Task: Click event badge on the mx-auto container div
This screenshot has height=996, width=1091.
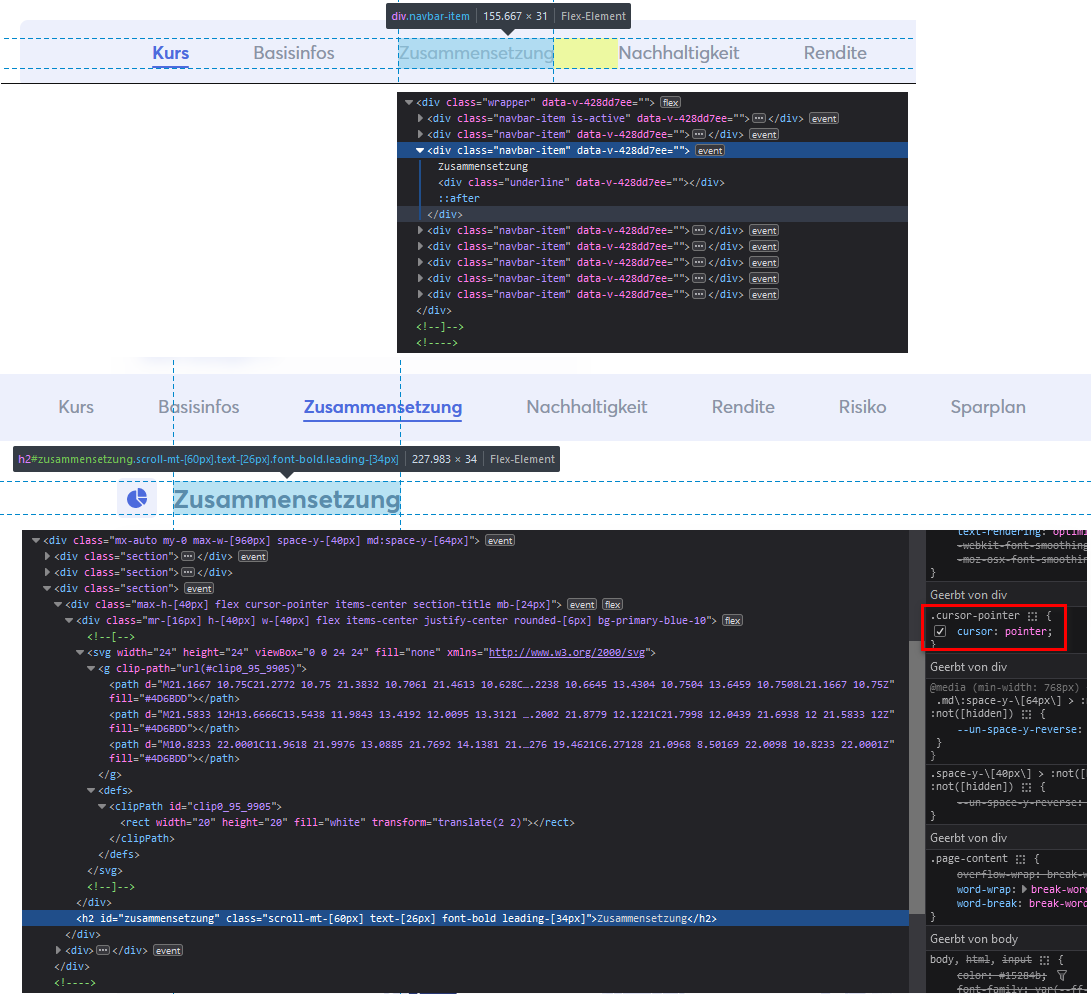Action: [500, 541]
